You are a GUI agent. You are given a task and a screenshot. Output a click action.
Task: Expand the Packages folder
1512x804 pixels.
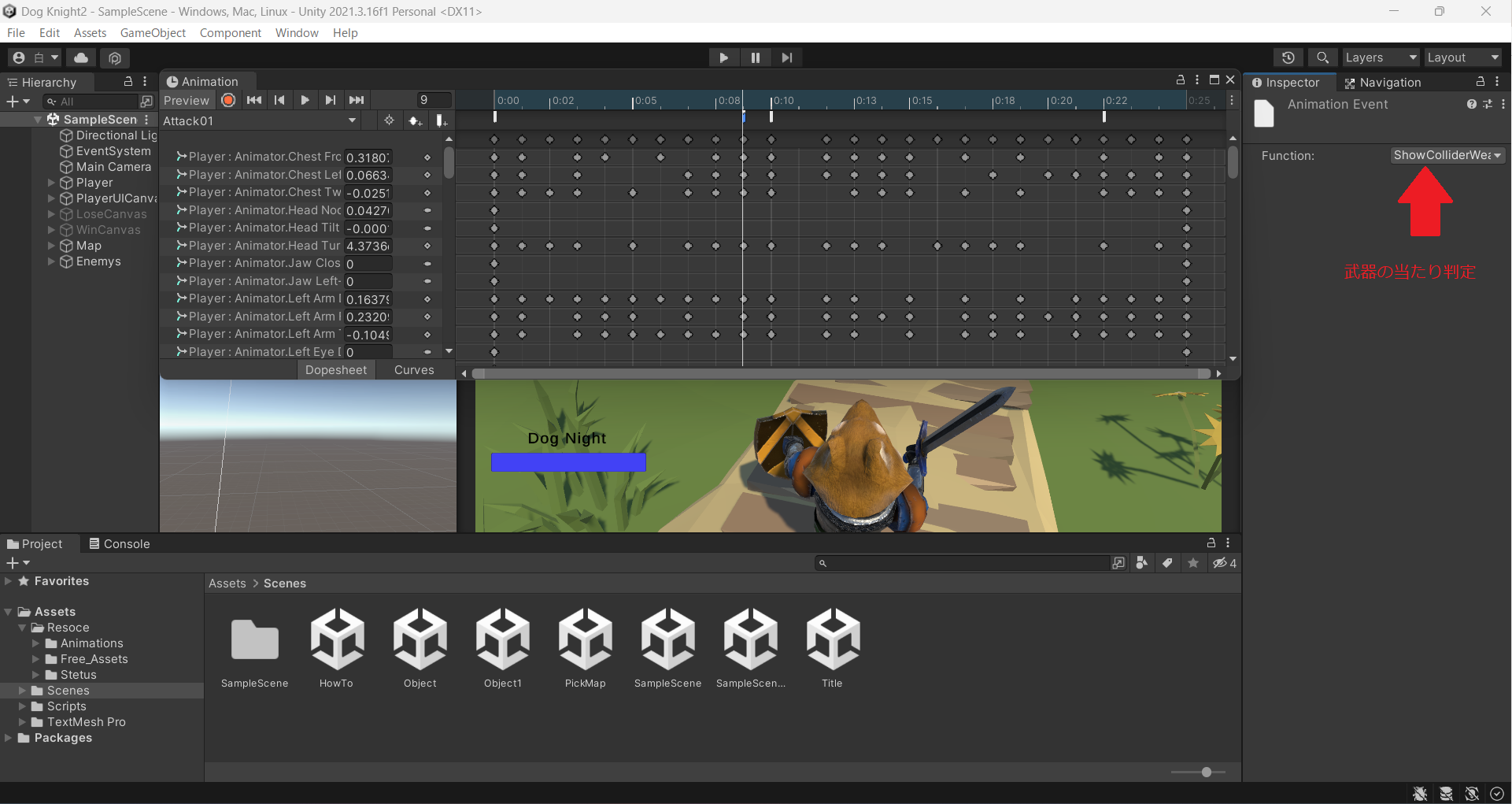(x=8, y=738)
